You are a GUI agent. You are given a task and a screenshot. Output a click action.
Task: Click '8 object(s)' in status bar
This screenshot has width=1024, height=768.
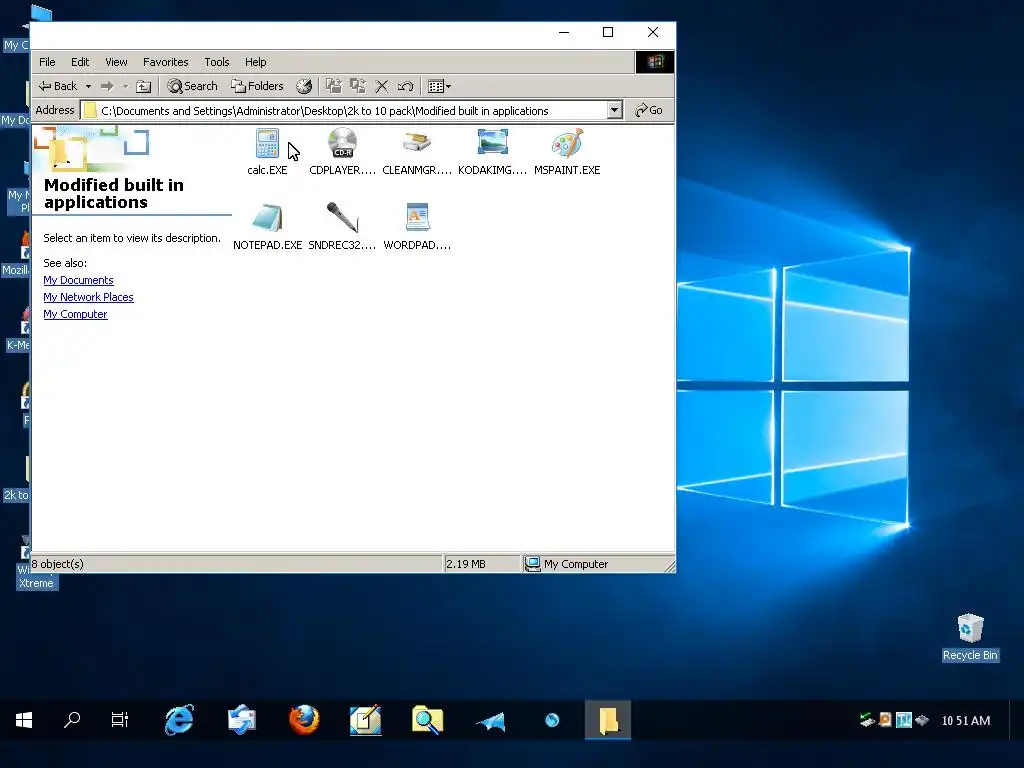coord(57,564)
